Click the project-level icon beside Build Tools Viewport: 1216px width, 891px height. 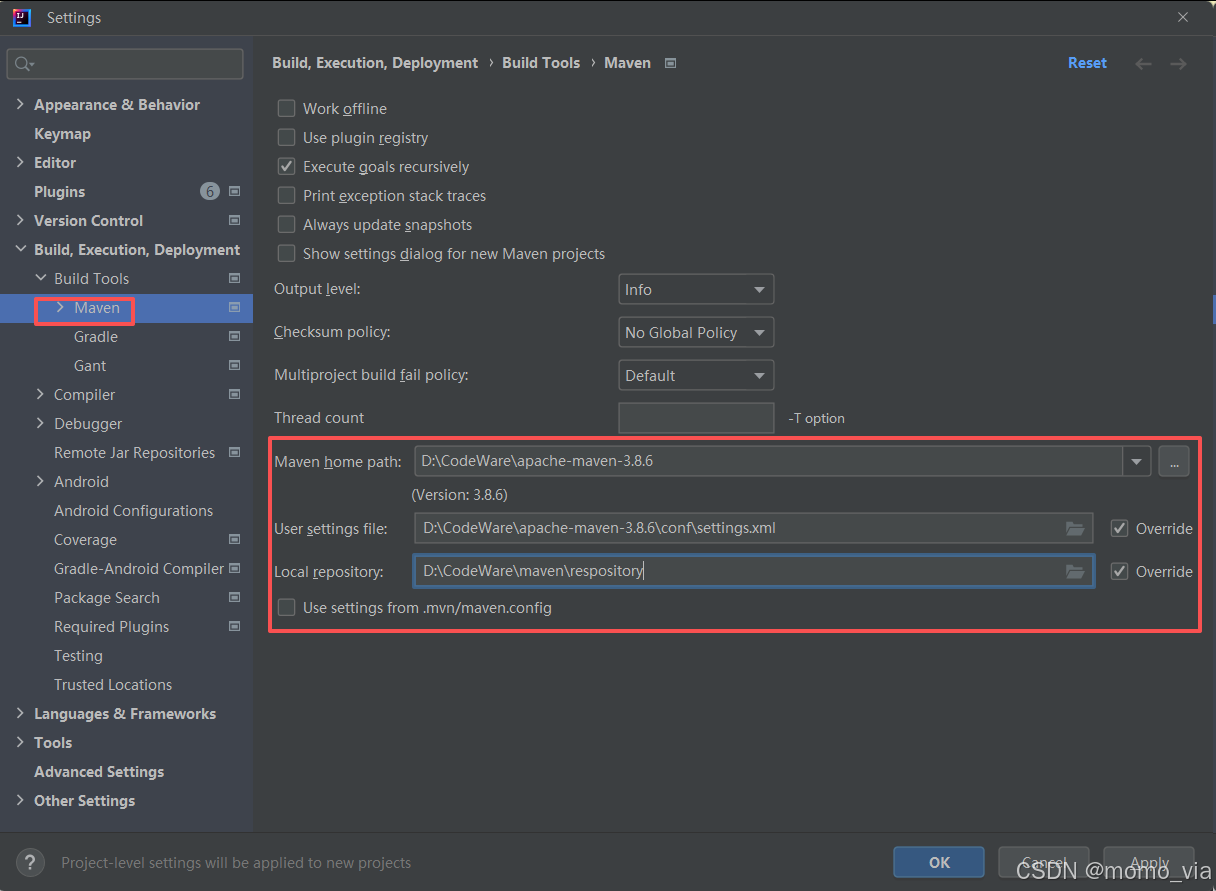coord(235,278)
